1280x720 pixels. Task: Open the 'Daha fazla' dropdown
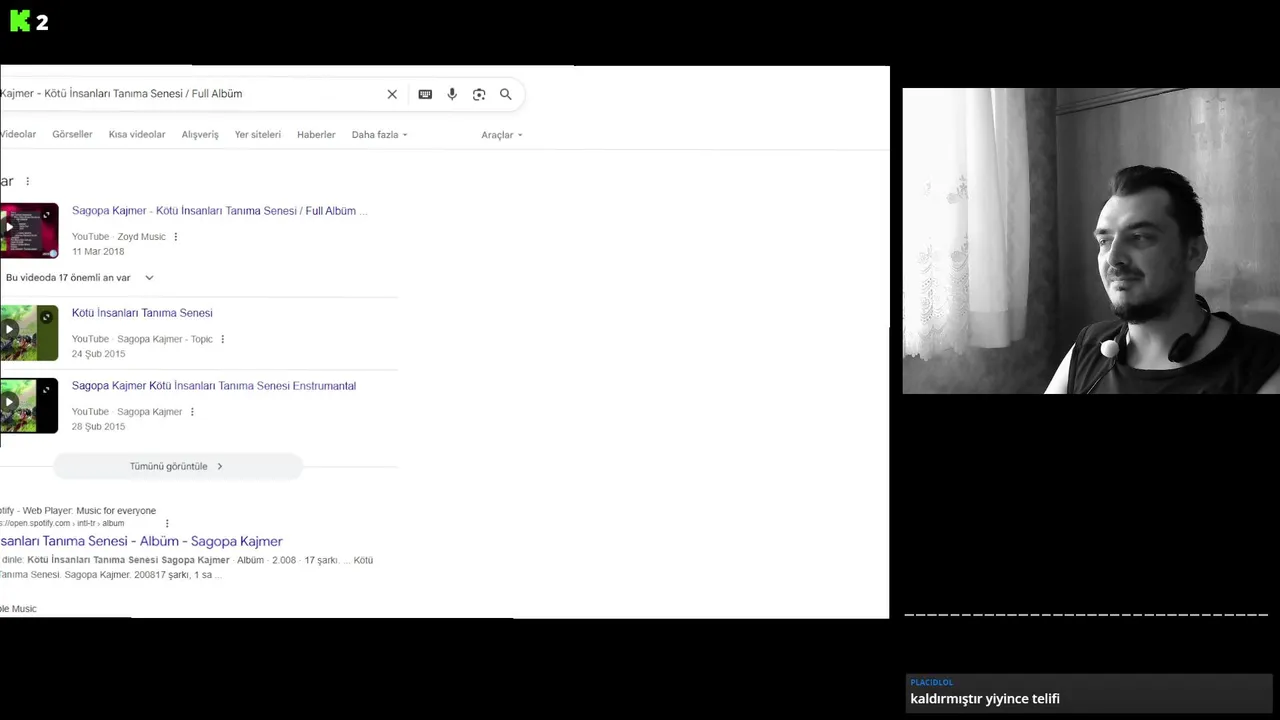[379, 135]
